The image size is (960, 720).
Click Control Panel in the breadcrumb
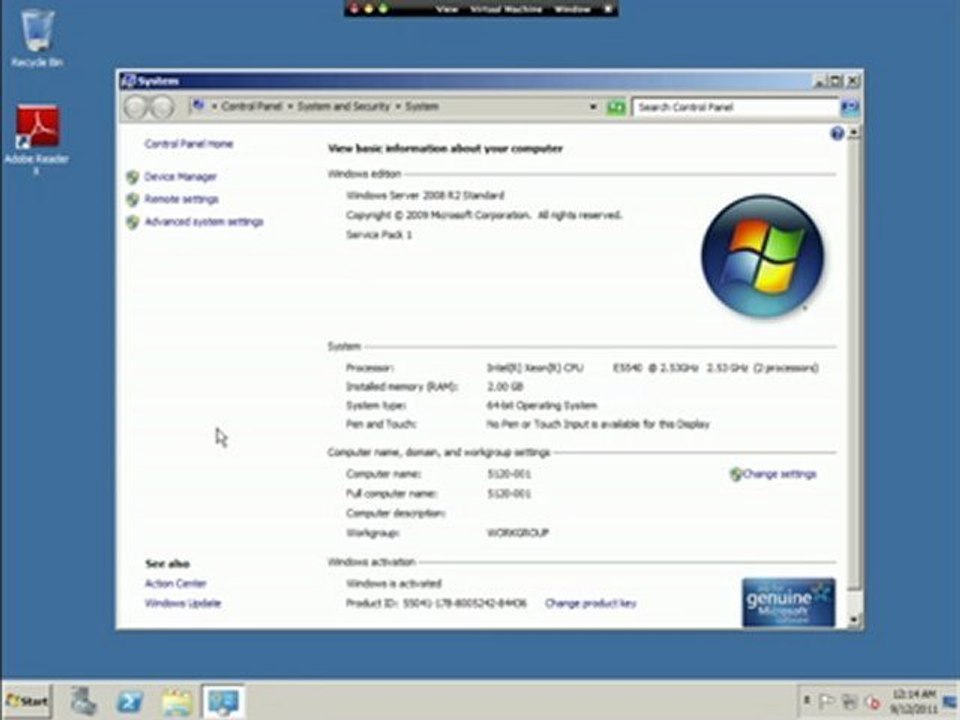(251, 107)
